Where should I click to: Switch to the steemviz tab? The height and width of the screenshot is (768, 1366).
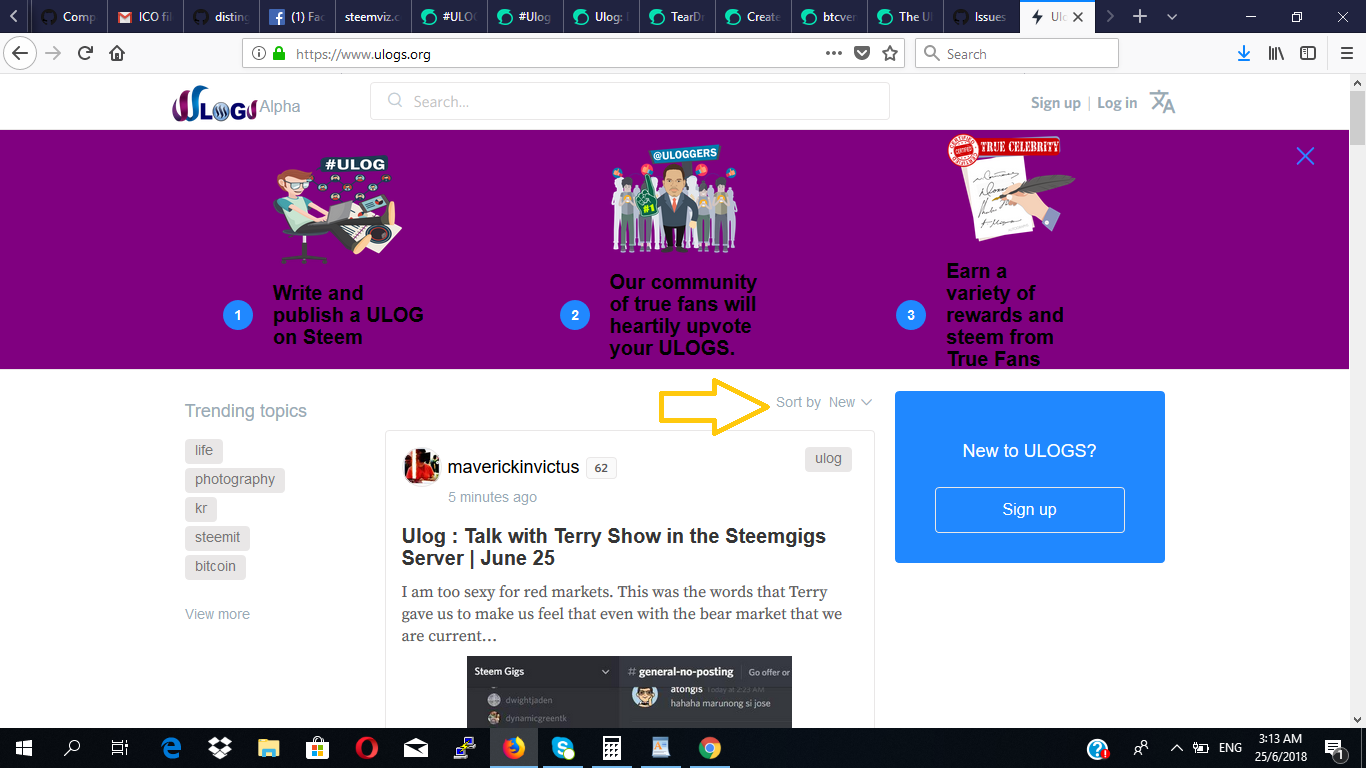point(372,17)
